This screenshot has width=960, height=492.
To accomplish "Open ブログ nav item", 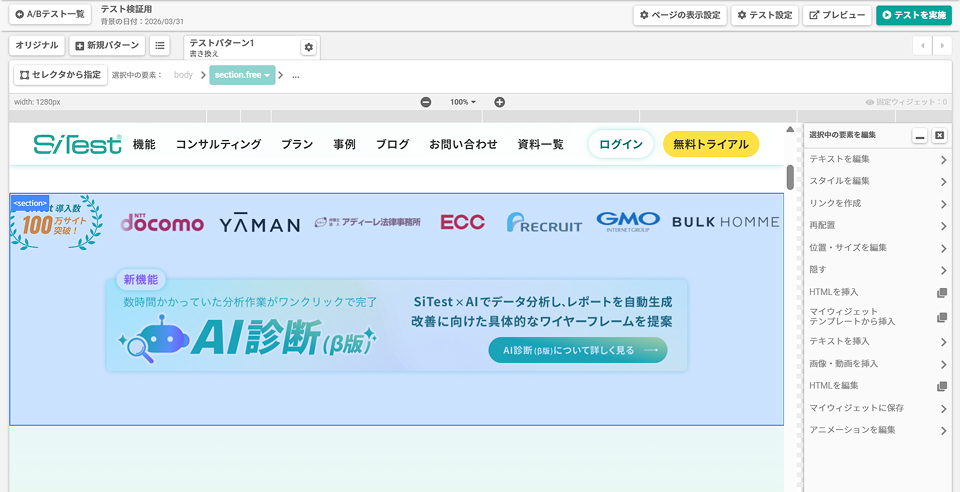I will pyautogui.click(x=392, y=144).
